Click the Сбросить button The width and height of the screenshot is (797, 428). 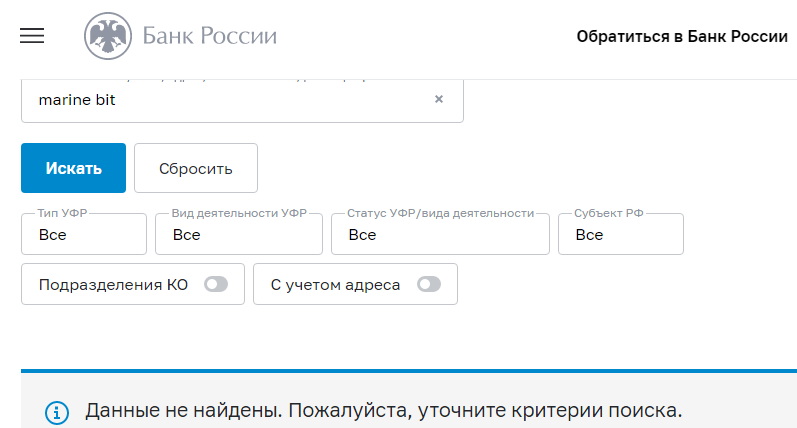196,168
